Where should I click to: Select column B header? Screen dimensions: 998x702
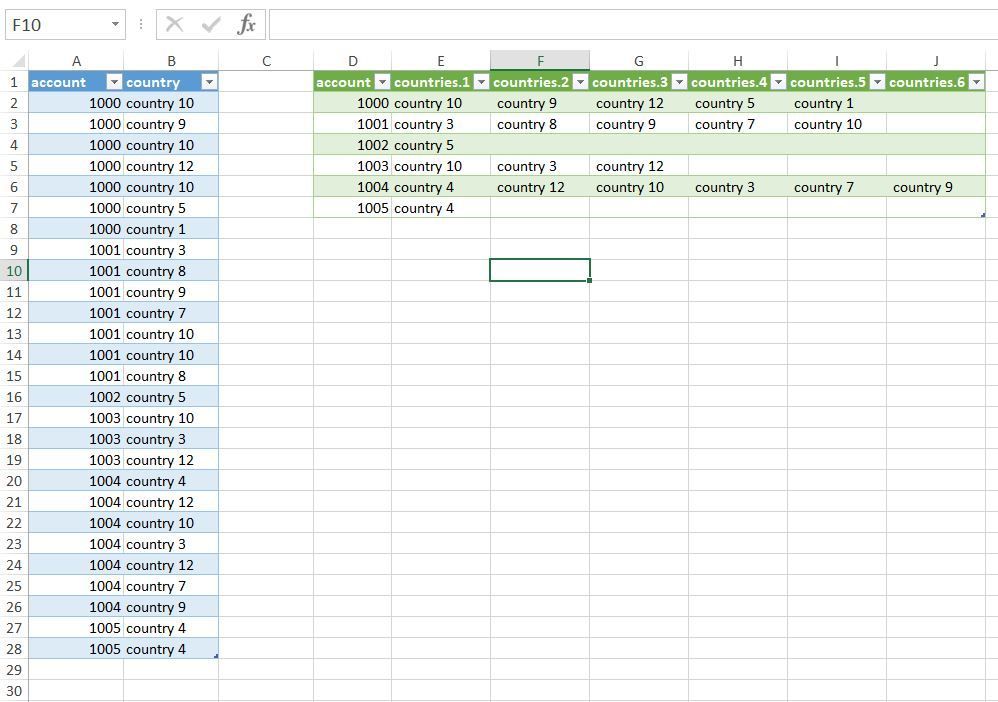coord(171,61)
